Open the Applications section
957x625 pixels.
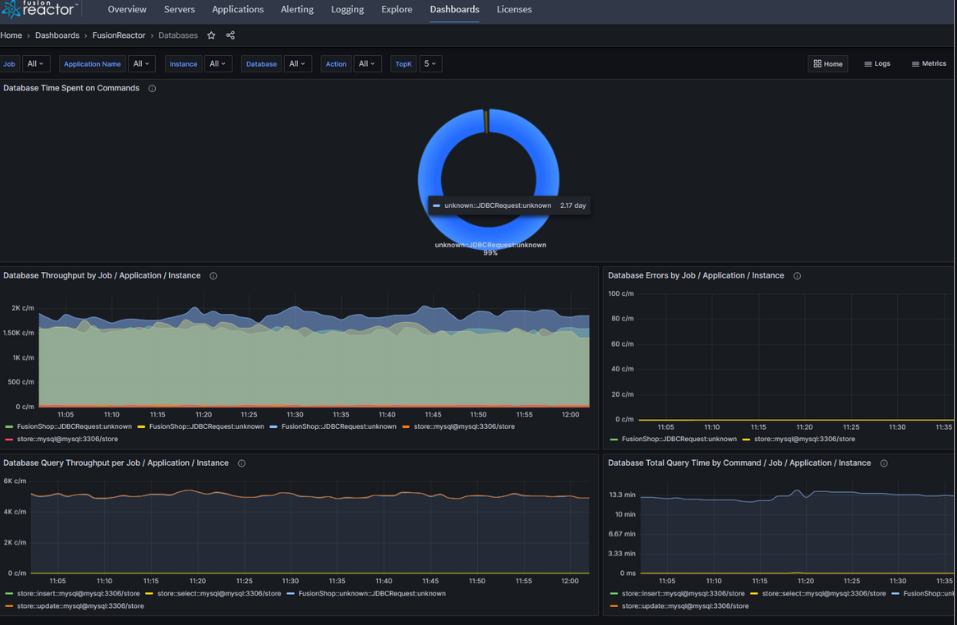click(x=238, y=10)
